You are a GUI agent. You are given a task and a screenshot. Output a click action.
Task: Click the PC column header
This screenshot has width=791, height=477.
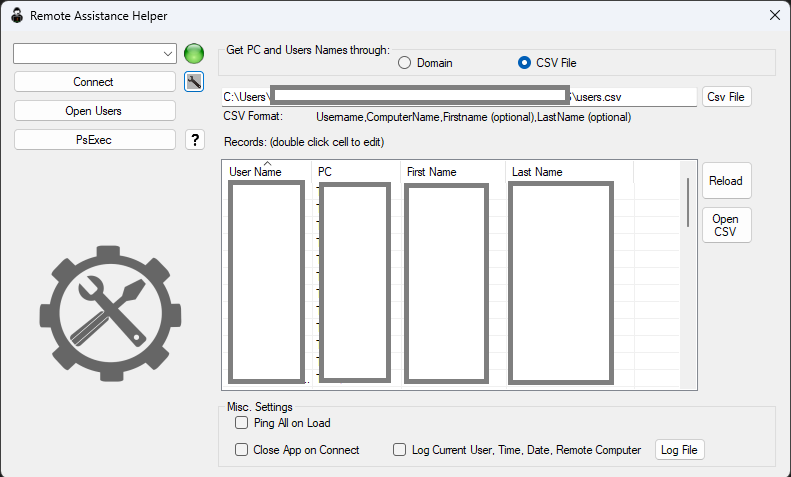tap(356, 171)
